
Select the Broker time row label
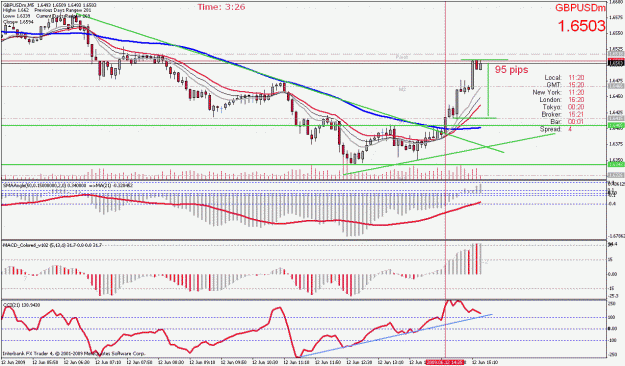[x=551, y=114]
